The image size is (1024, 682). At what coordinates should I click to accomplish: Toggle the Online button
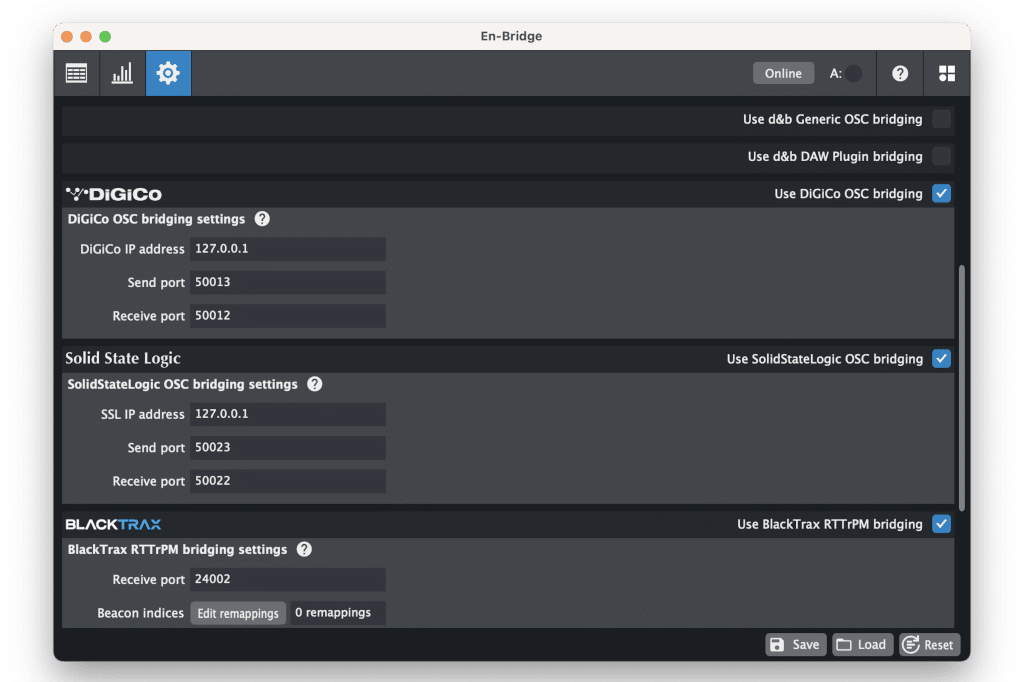tap(783, 73)
